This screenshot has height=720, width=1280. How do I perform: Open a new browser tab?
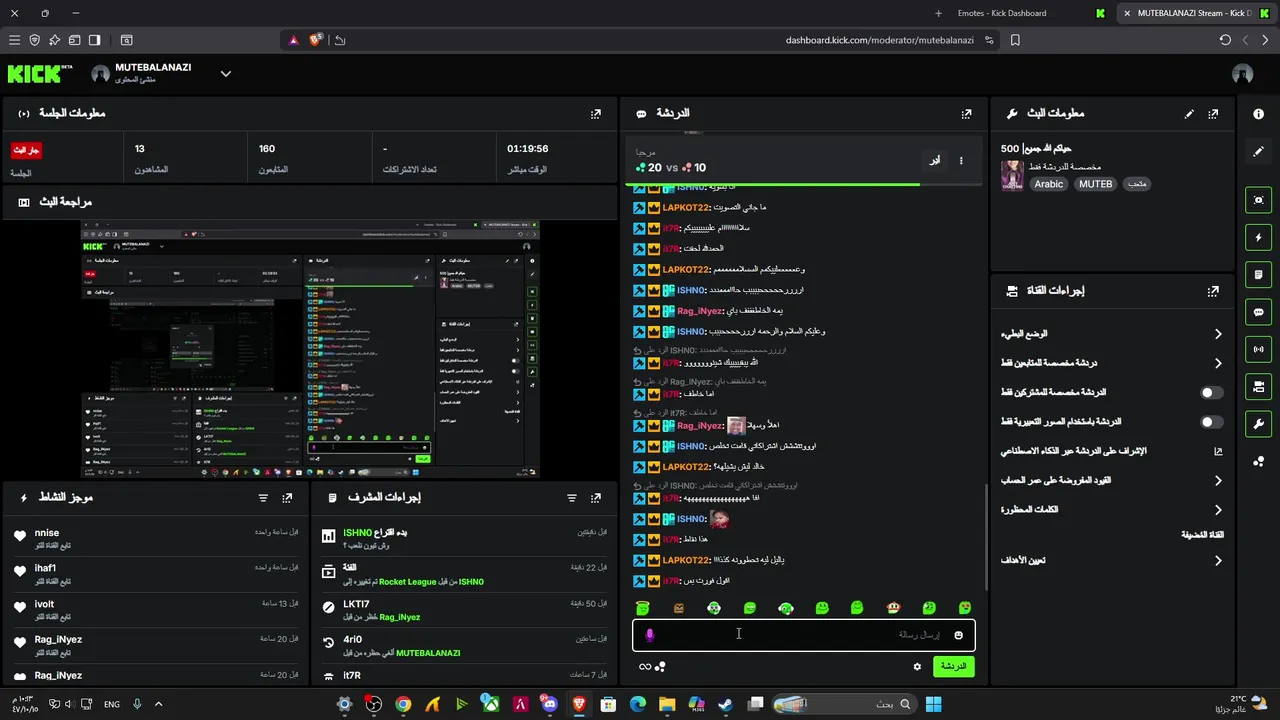click(938, 13)
